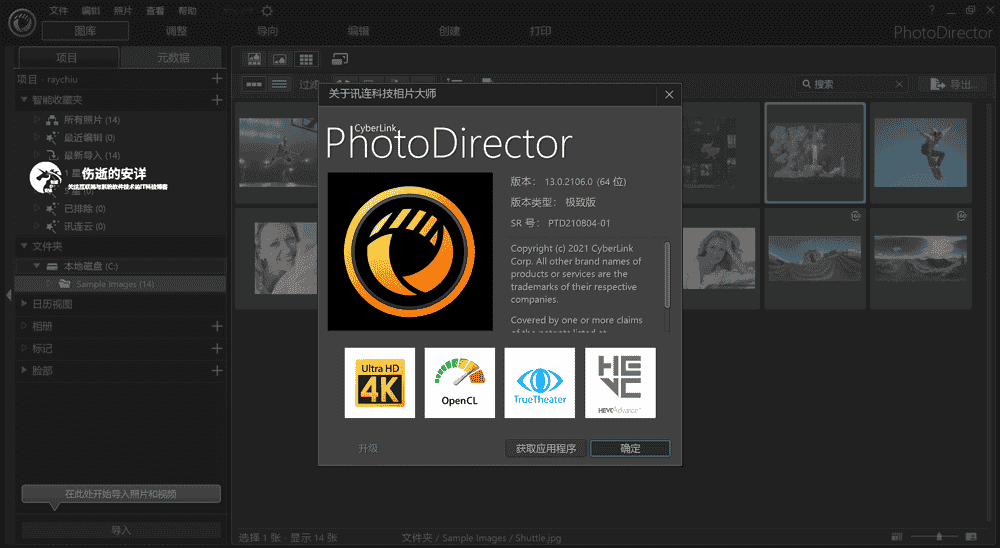Open the 照片 menu
This screenshot has height=548, width=1000.
122,11
